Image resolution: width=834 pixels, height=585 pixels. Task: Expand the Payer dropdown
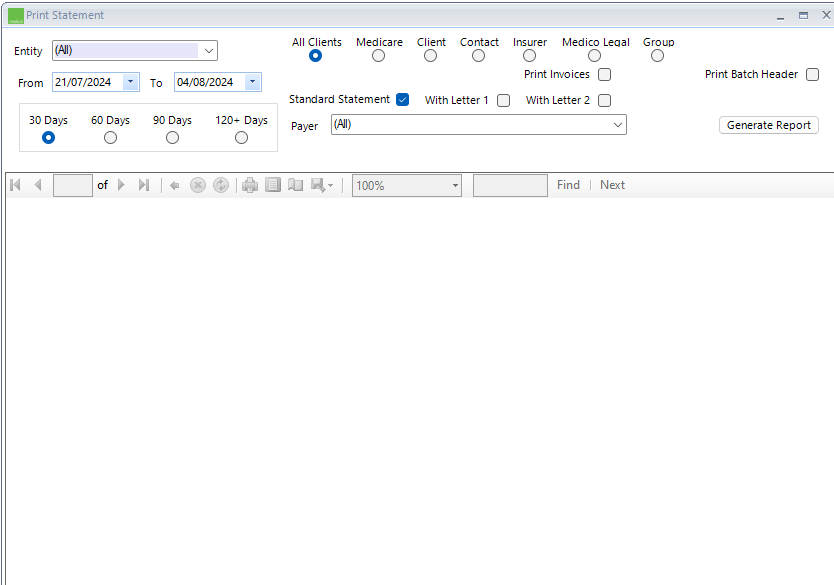tap(618, 125)
